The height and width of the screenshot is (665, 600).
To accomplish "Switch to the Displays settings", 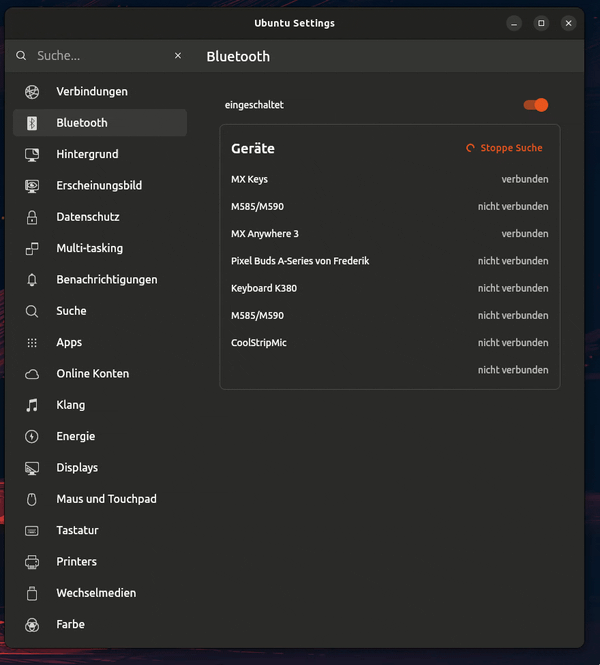I will (100, 468).
